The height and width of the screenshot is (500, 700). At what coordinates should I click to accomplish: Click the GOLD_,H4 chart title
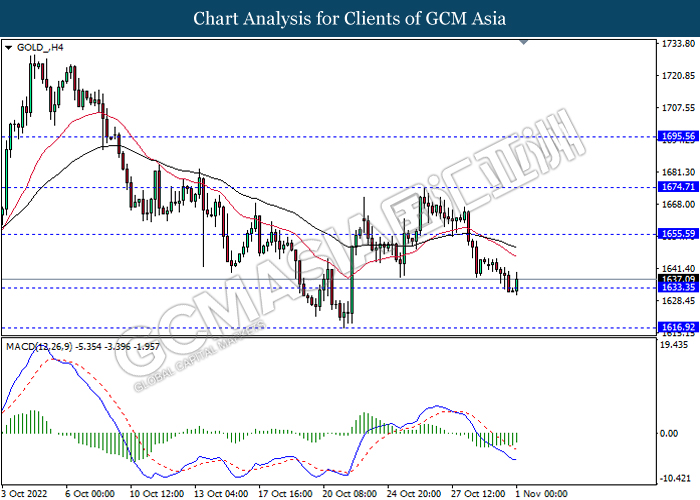tap(40, 47)
